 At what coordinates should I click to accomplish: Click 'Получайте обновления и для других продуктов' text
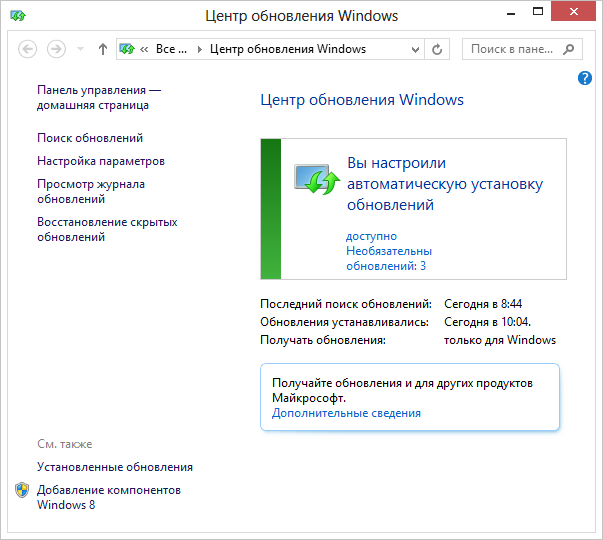402,383
